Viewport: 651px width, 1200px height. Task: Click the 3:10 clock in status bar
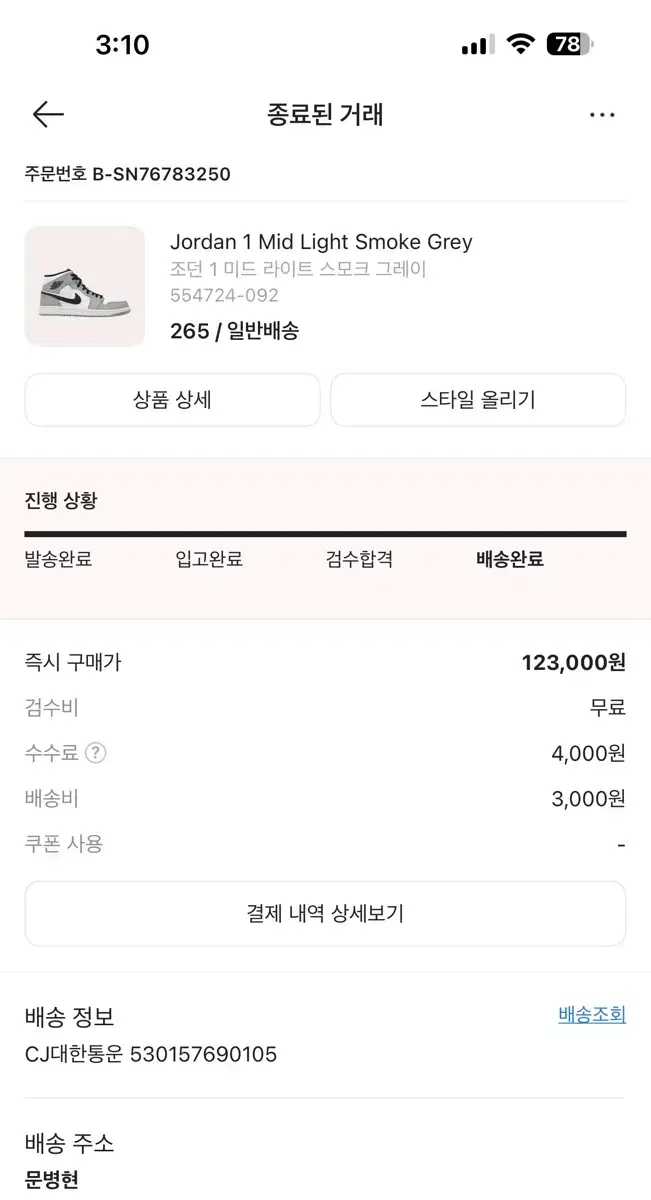pyautogui.click(x=122, y=44)
